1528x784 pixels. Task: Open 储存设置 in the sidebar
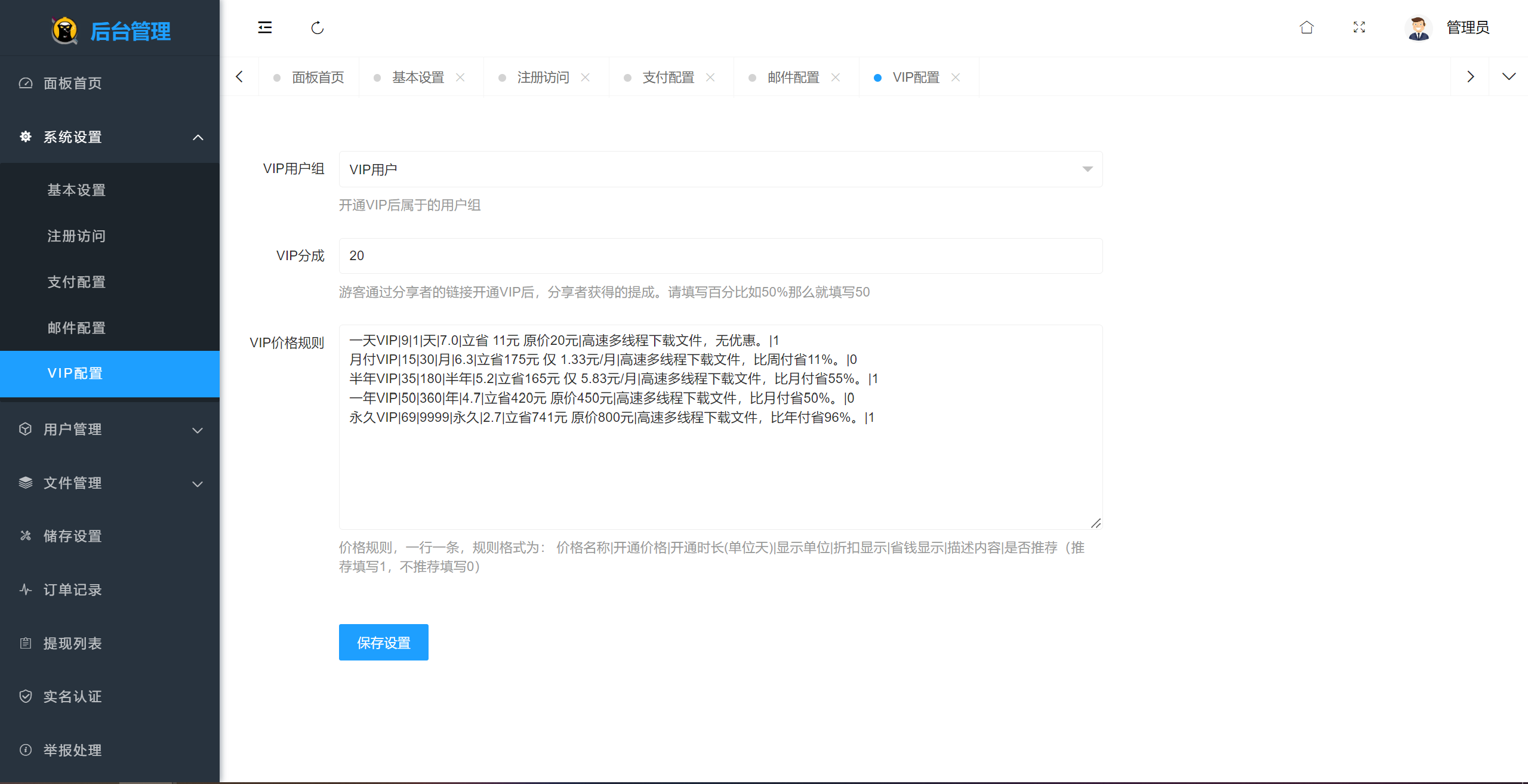[110, 536]
